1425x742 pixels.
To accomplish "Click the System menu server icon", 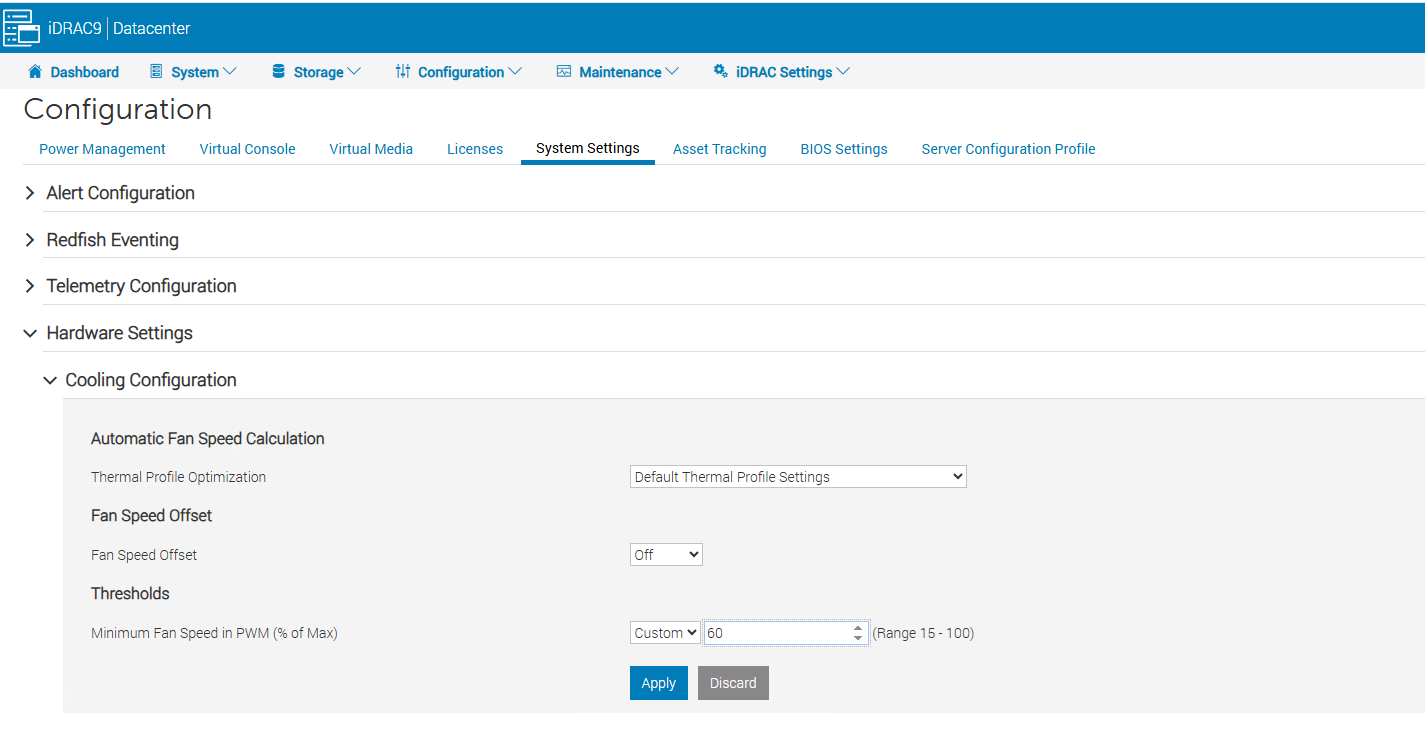I will point(156,72).
